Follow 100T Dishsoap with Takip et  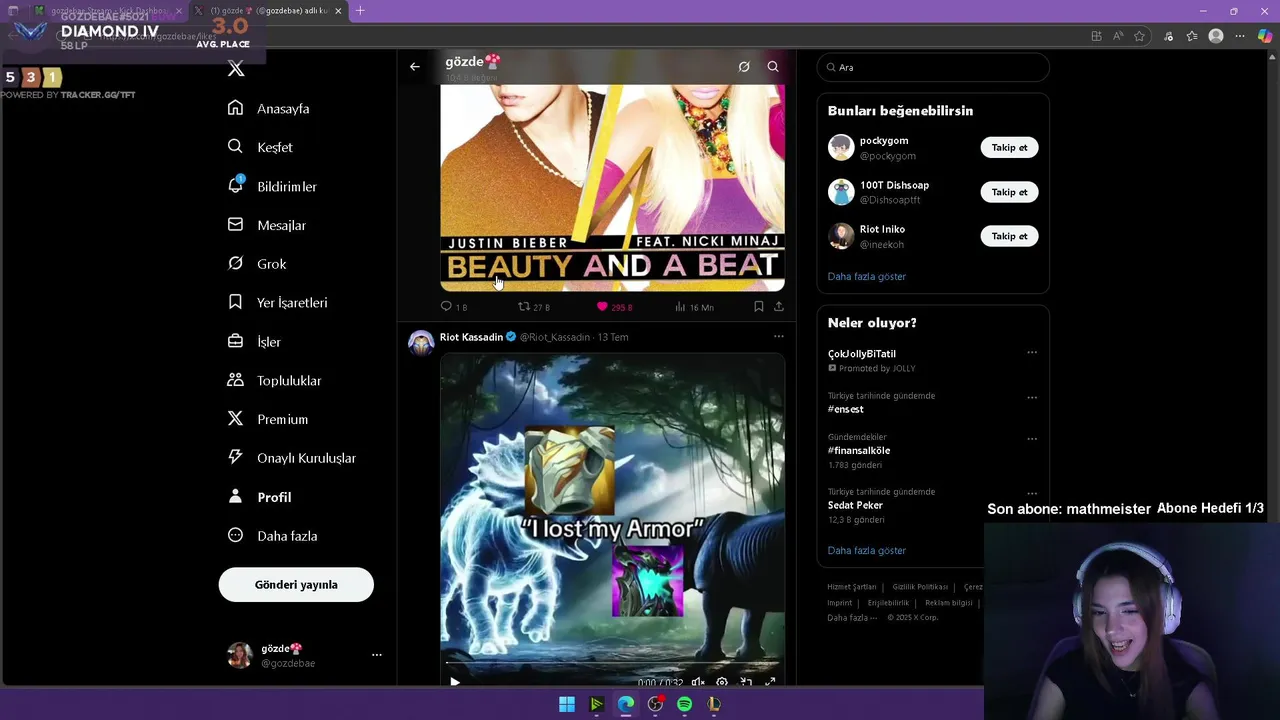point(1009,192)
